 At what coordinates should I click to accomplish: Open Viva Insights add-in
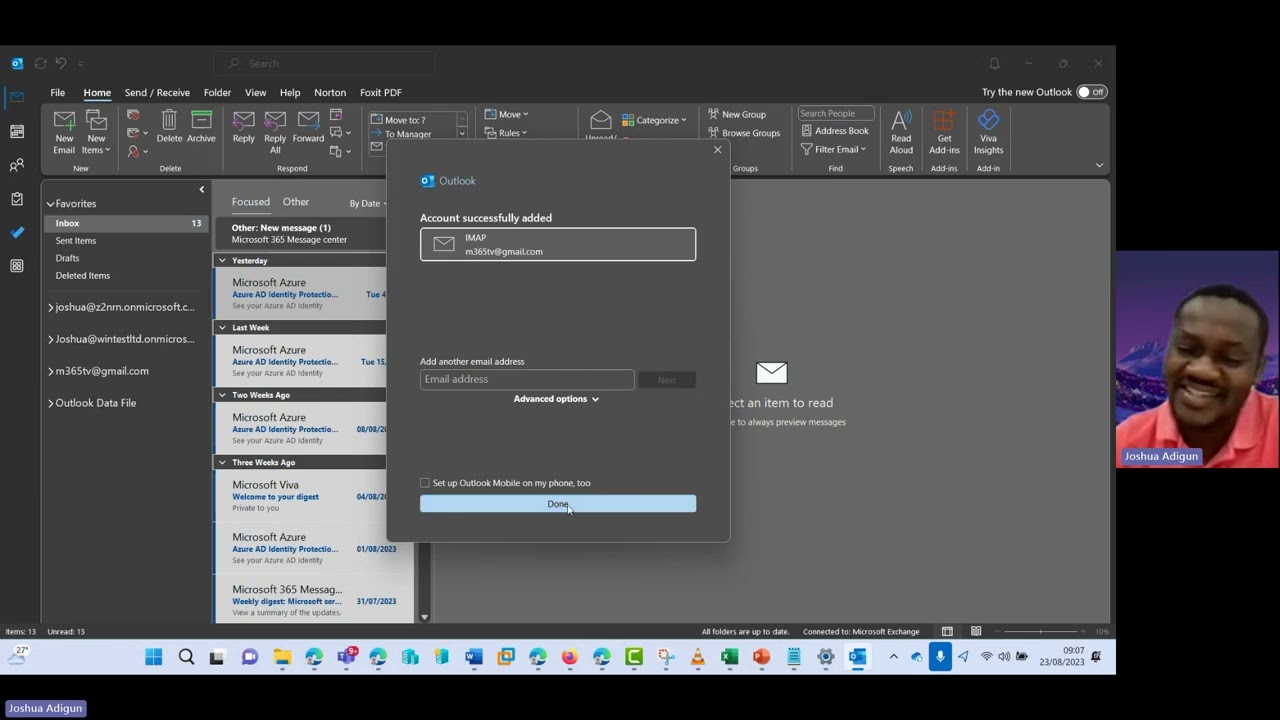coord(988,133)
